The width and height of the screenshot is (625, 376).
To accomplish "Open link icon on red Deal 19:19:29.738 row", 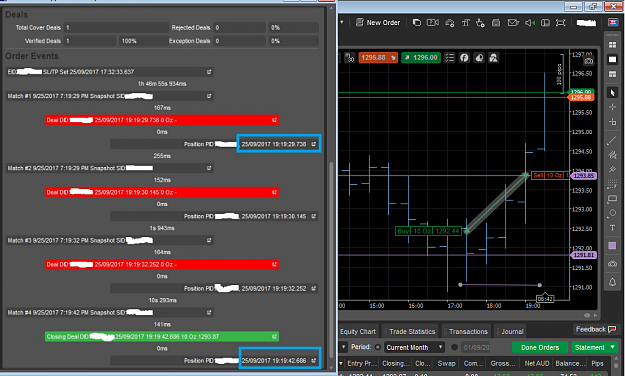I will pos(274,120).
